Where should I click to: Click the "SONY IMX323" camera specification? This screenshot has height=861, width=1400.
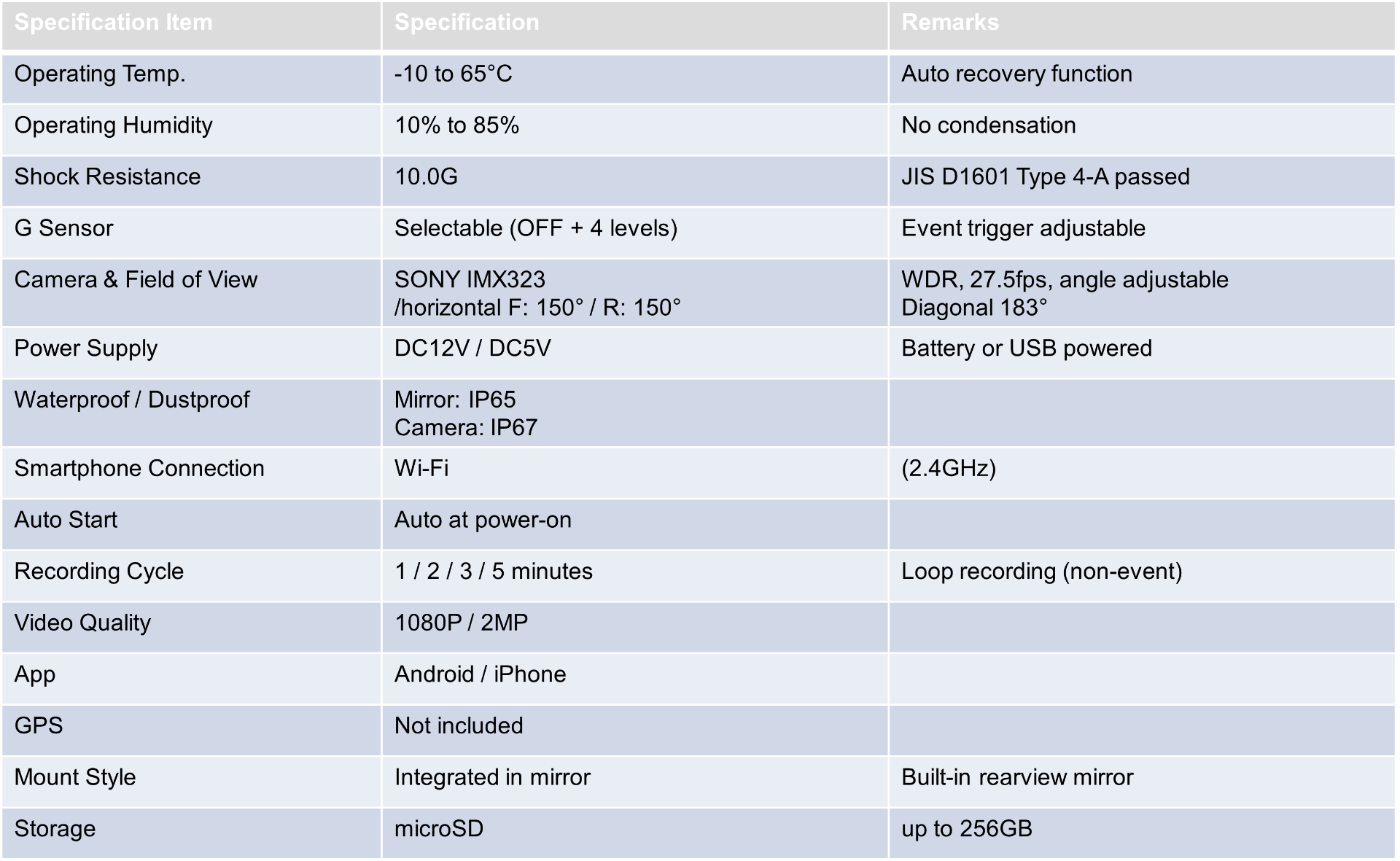tap(470, 279)
